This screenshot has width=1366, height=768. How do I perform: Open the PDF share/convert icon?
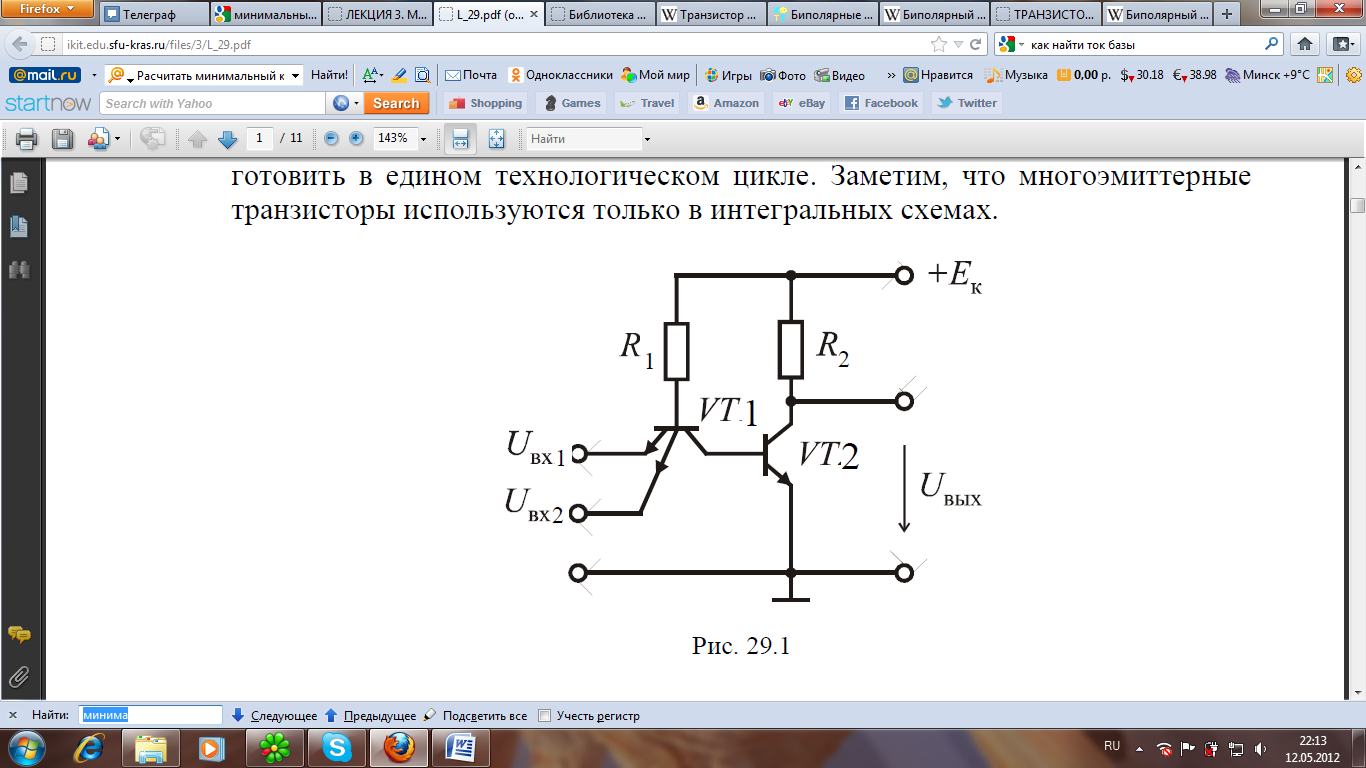pyautogui.click(x=102, y=139)
